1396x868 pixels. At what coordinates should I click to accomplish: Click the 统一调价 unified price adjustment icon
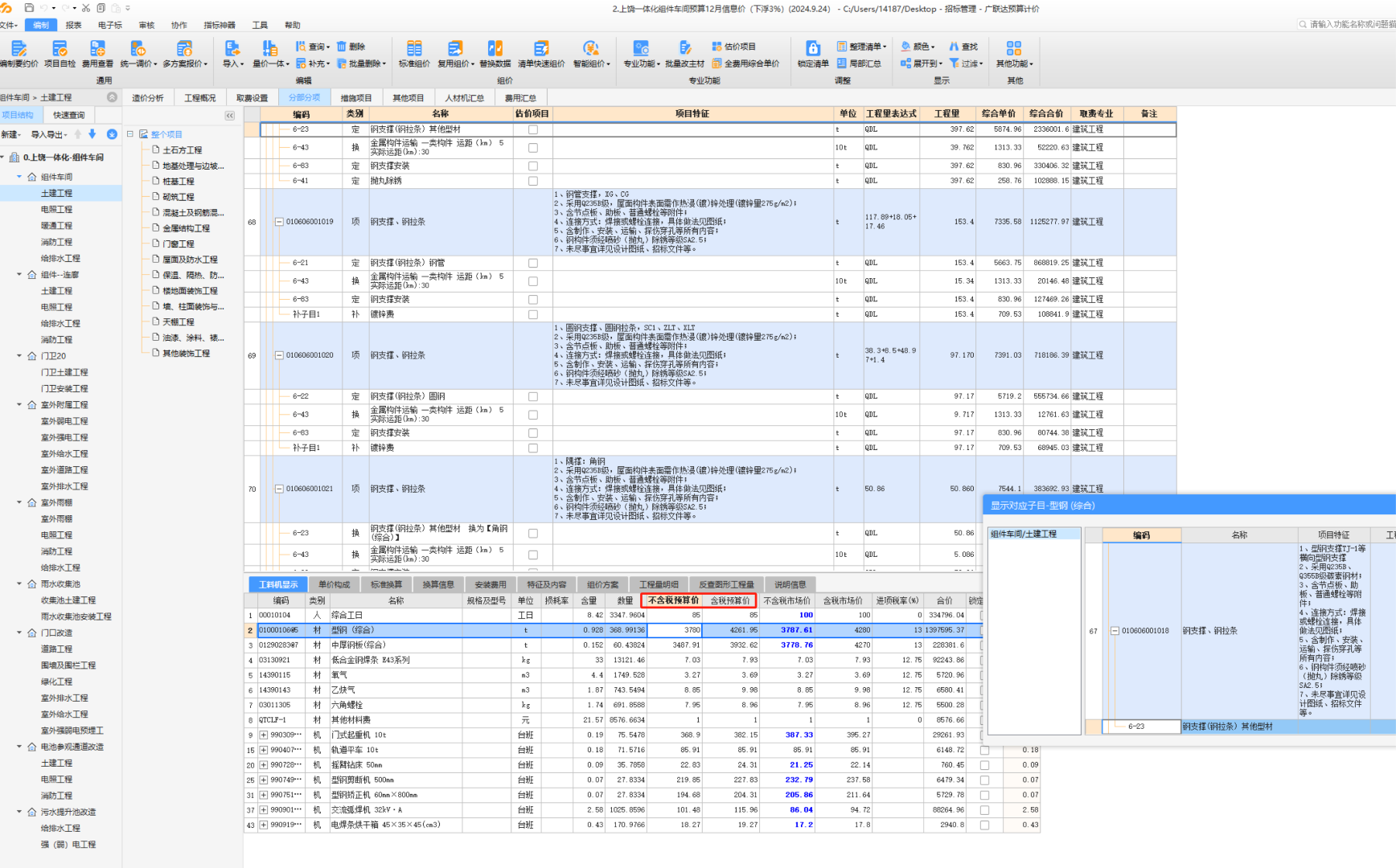point(138,49)
